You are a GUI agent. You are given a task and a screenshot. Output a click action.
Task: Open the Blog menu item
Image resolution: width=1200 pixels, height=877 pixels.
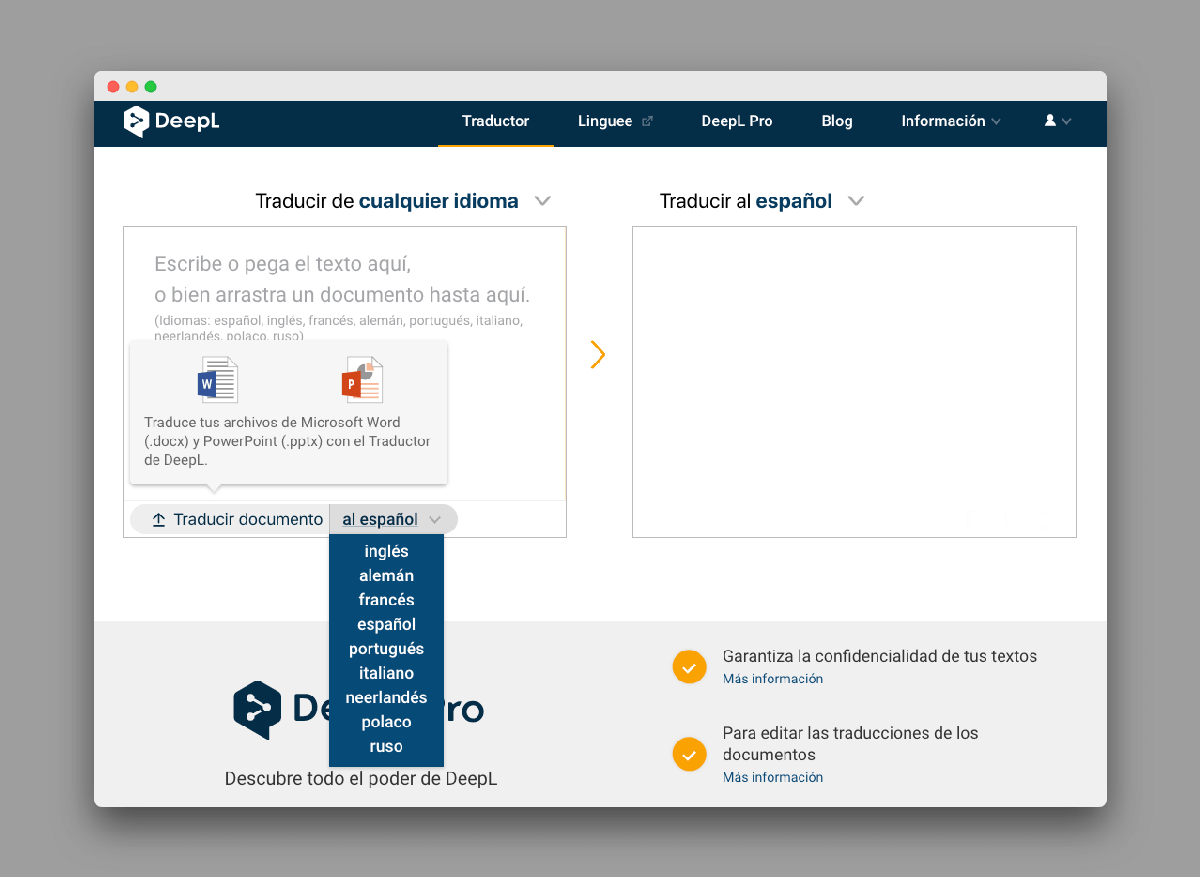tap(836, 121)
